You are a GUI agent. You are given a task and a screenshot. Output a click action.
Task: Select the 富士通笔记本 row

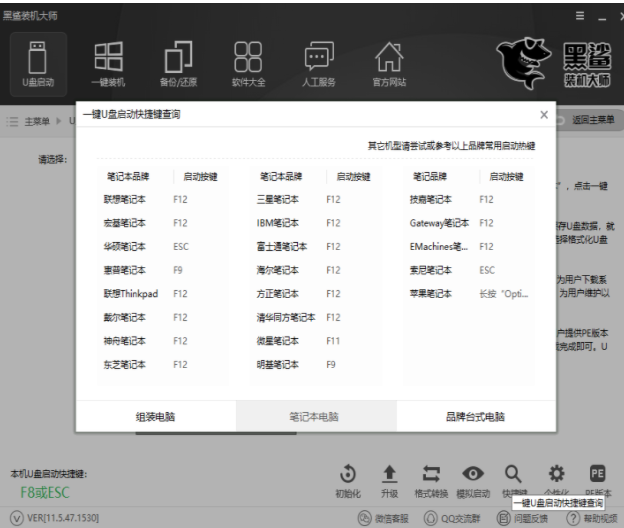click(x=316, y=247)
